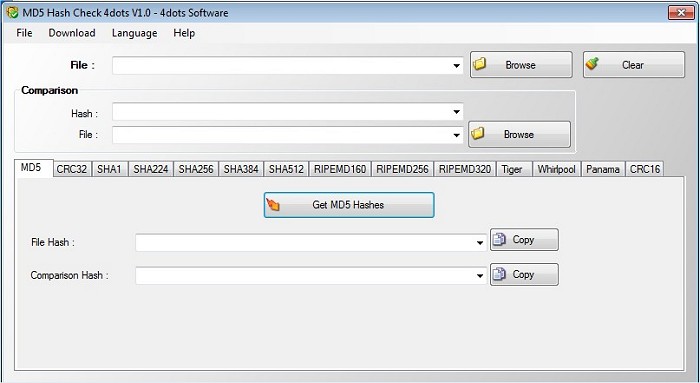Click the Clear button
This screenshot has height=383, width=700.
[633, 65]
